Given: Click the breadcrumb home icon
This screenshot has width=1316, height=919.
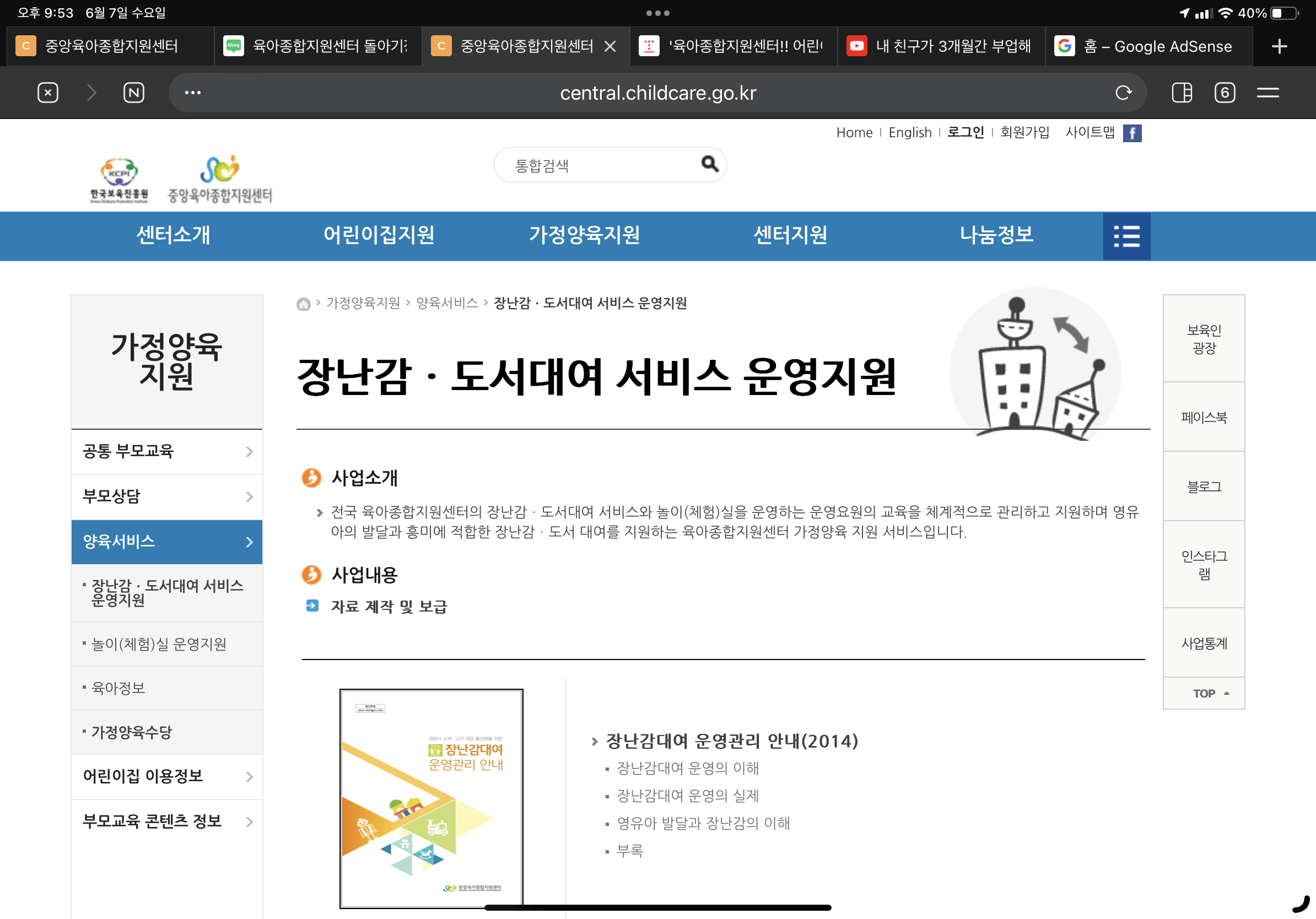Looking at the screenshot, I should coord(303,304).
